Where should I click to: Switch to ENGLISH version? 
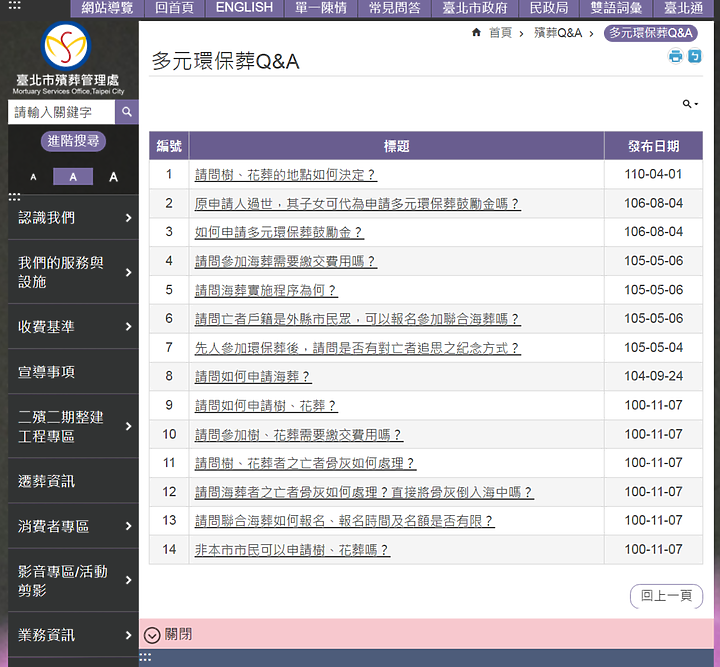coord(244,8)
